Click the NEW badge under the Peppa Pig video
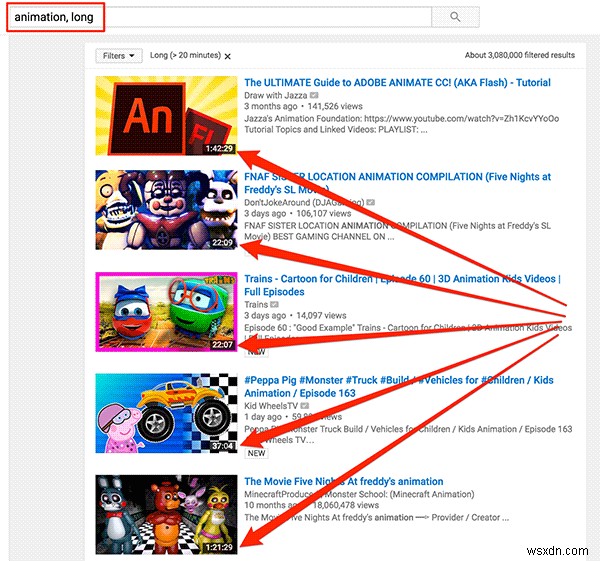 click(x=256, y=453)
